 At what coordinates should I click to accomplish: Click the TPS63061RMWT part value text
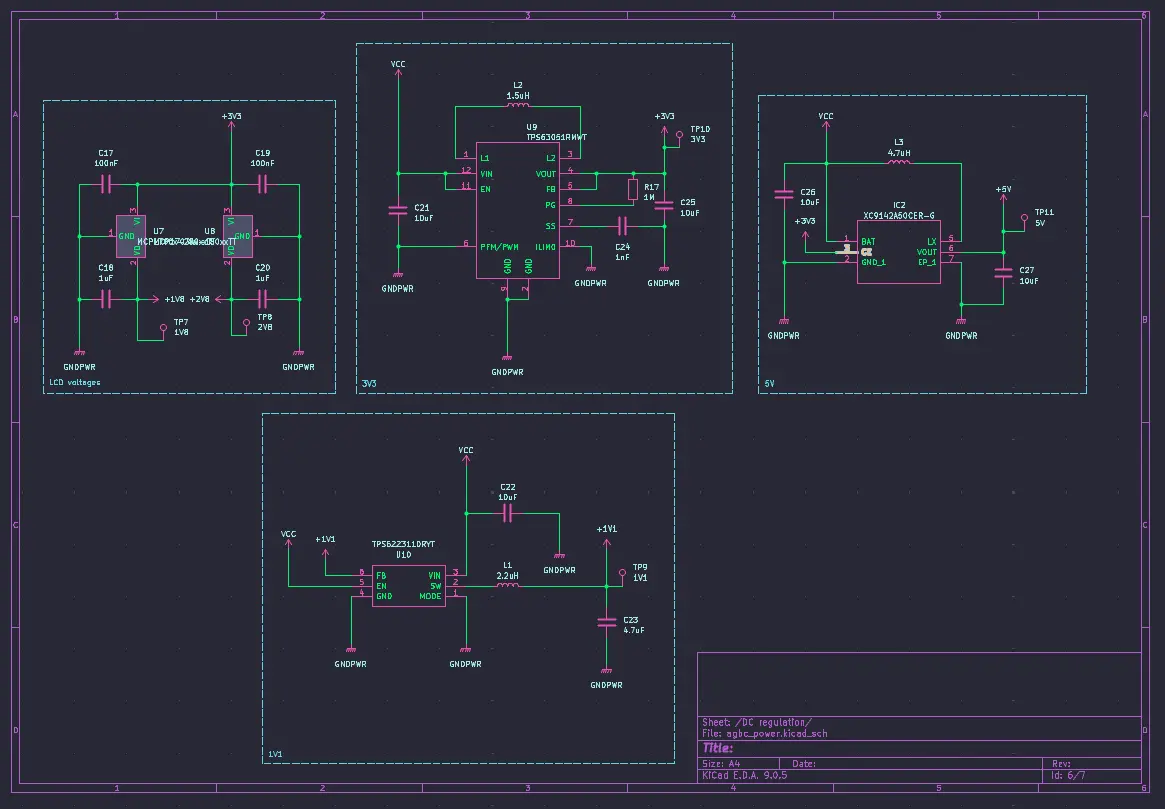[x=556, y=137]
